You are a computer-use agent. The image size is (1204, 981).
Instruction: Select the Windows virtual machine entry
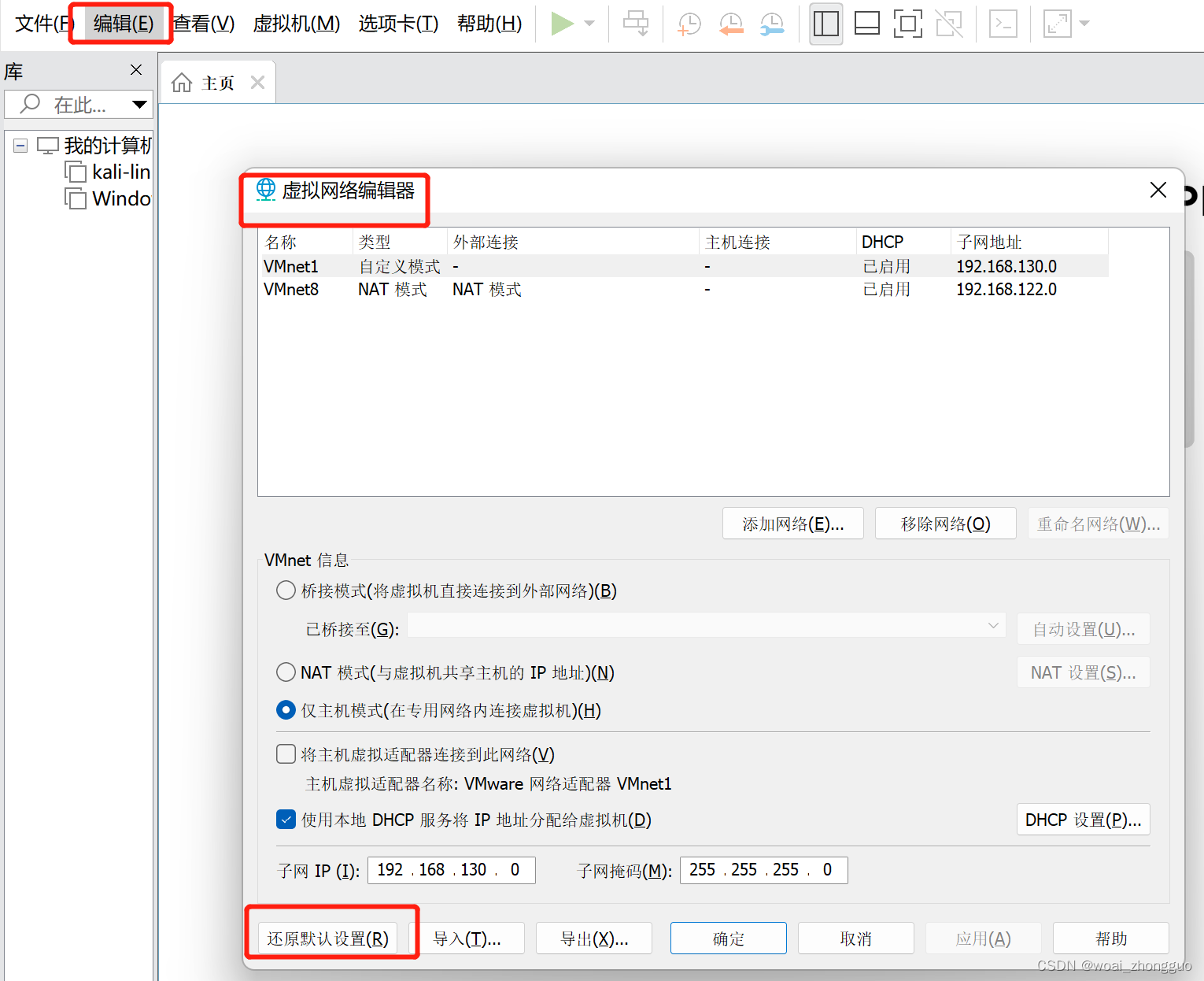[108, 198]
